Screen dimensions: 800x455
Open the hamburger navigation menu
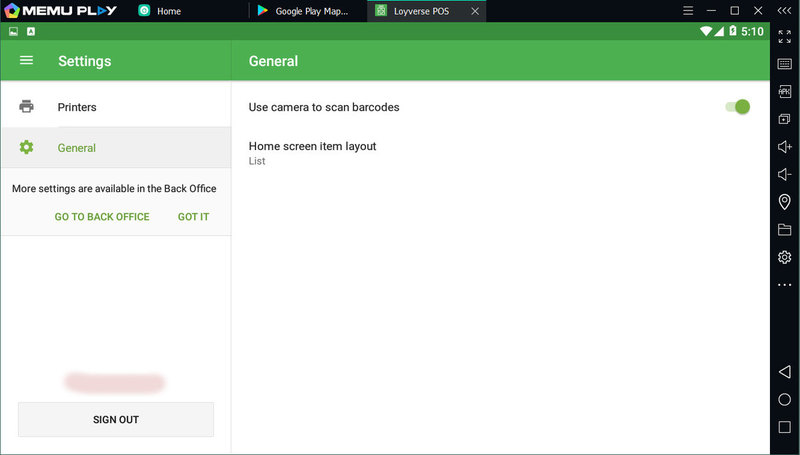coord(27,60)
